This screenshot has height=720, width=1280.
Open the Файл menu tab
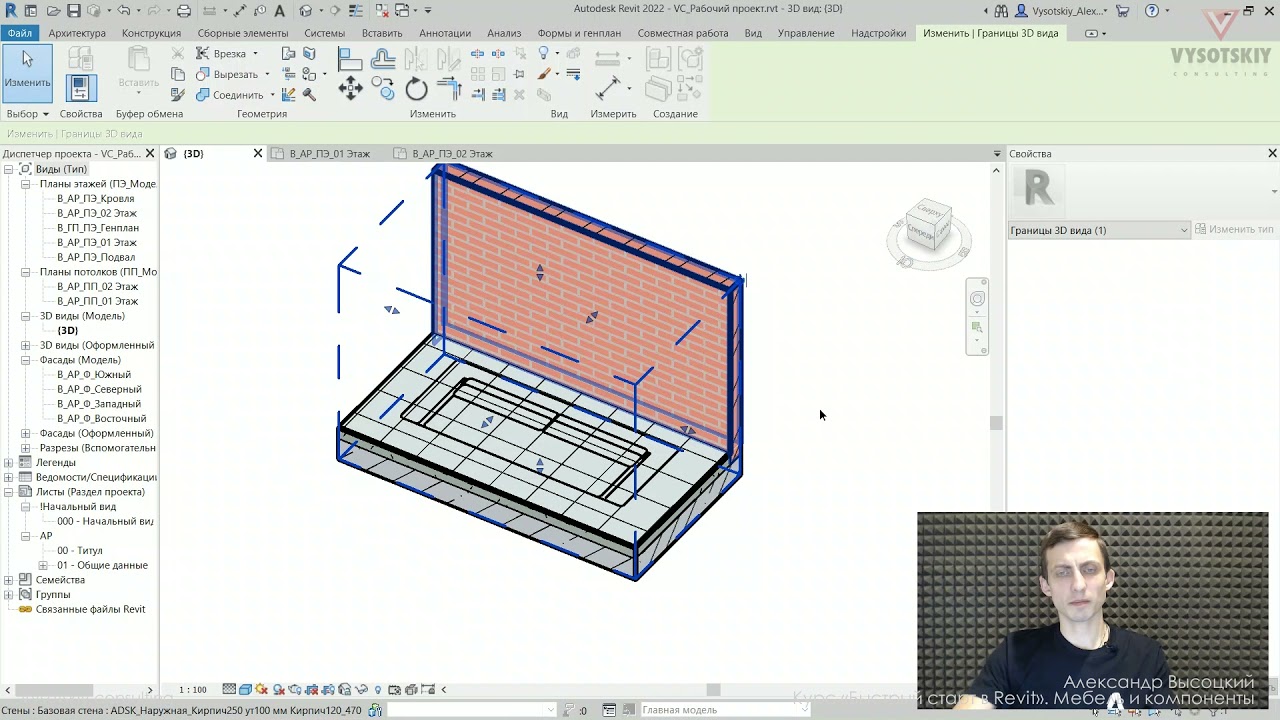19,33
